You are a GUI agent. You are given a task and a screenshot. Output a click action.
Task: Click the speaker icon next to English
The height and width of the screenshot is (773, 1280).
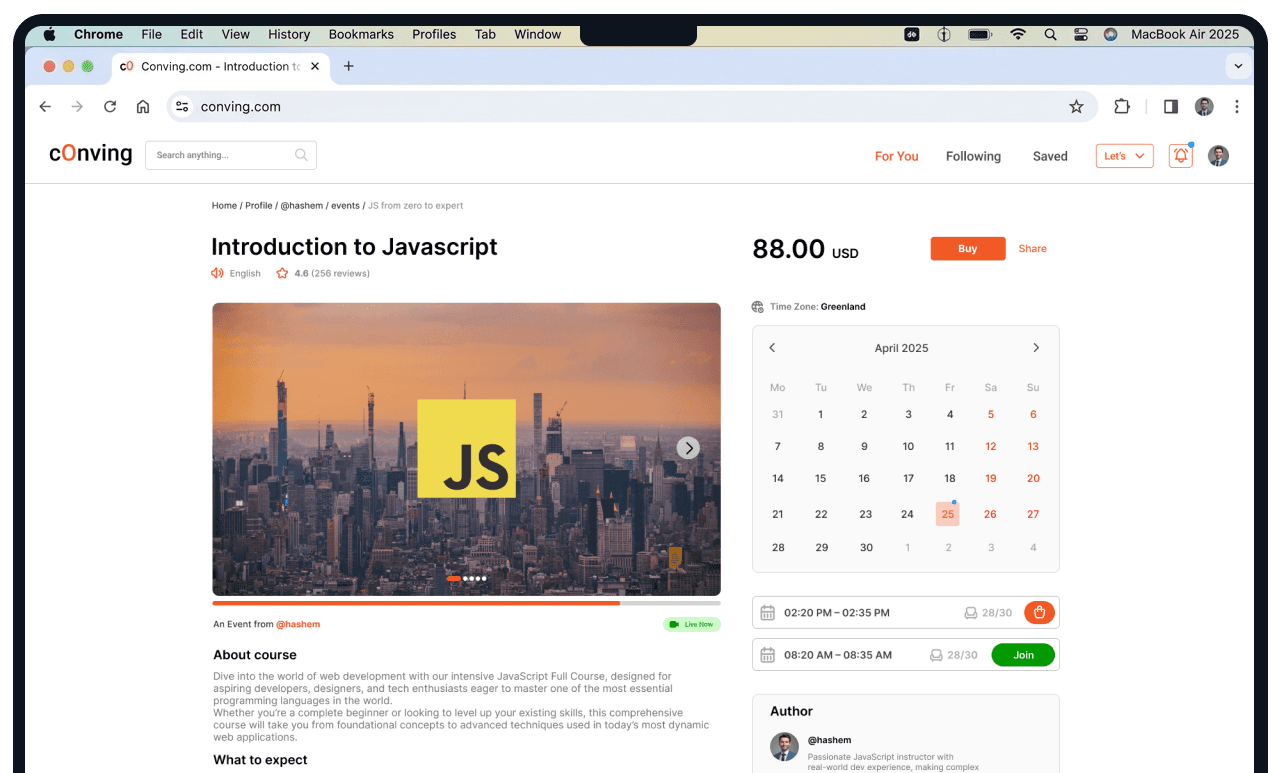217,272
